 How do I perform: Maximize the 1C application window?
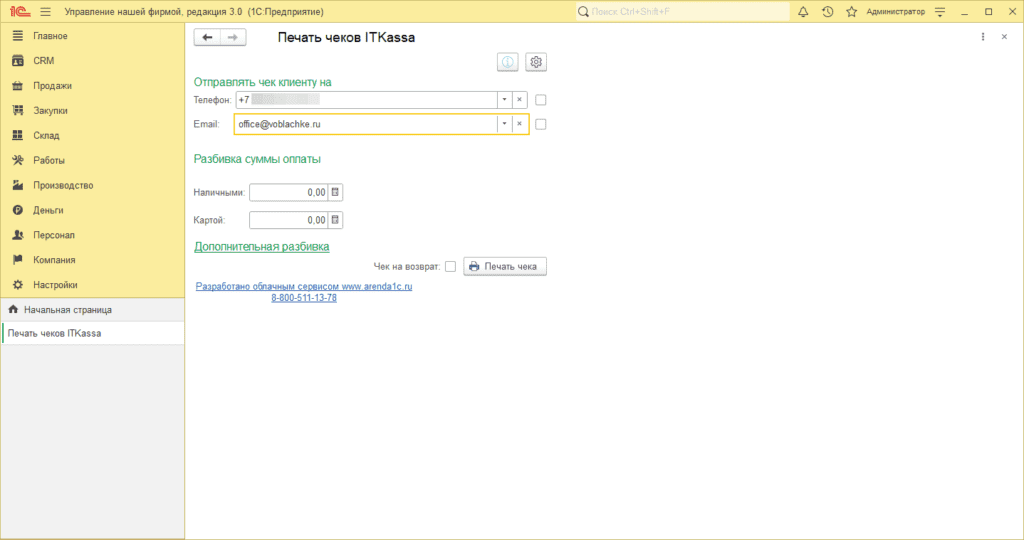point(989,12)
